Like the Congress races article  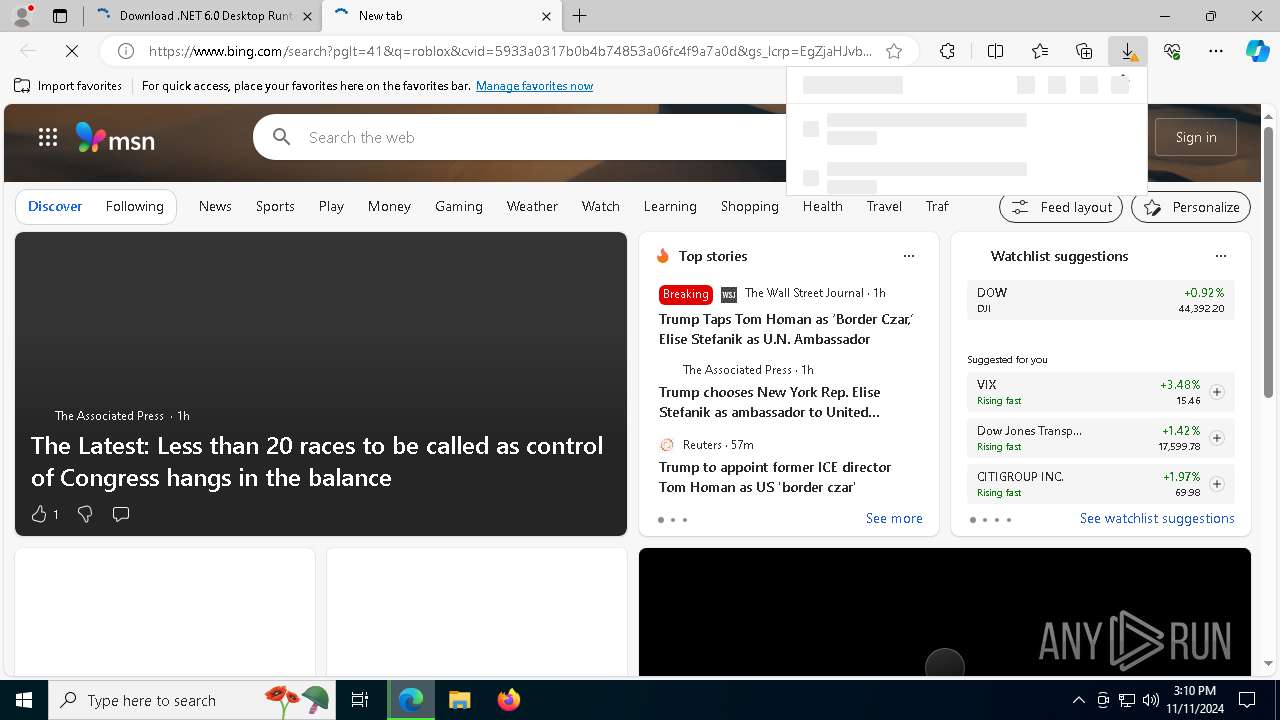(x=40, y=514)
